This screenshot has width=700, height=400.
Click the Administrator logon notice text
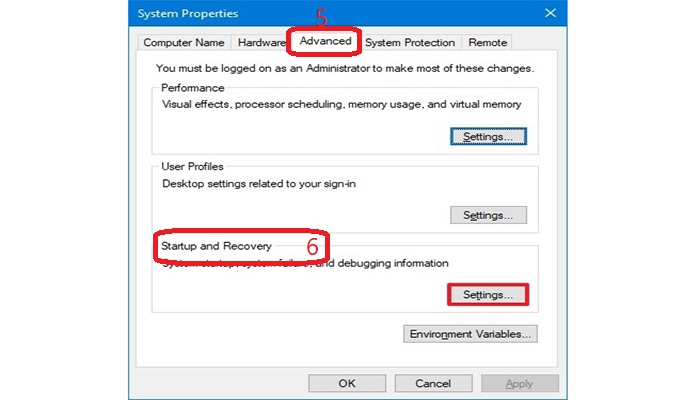coord(345,69)
